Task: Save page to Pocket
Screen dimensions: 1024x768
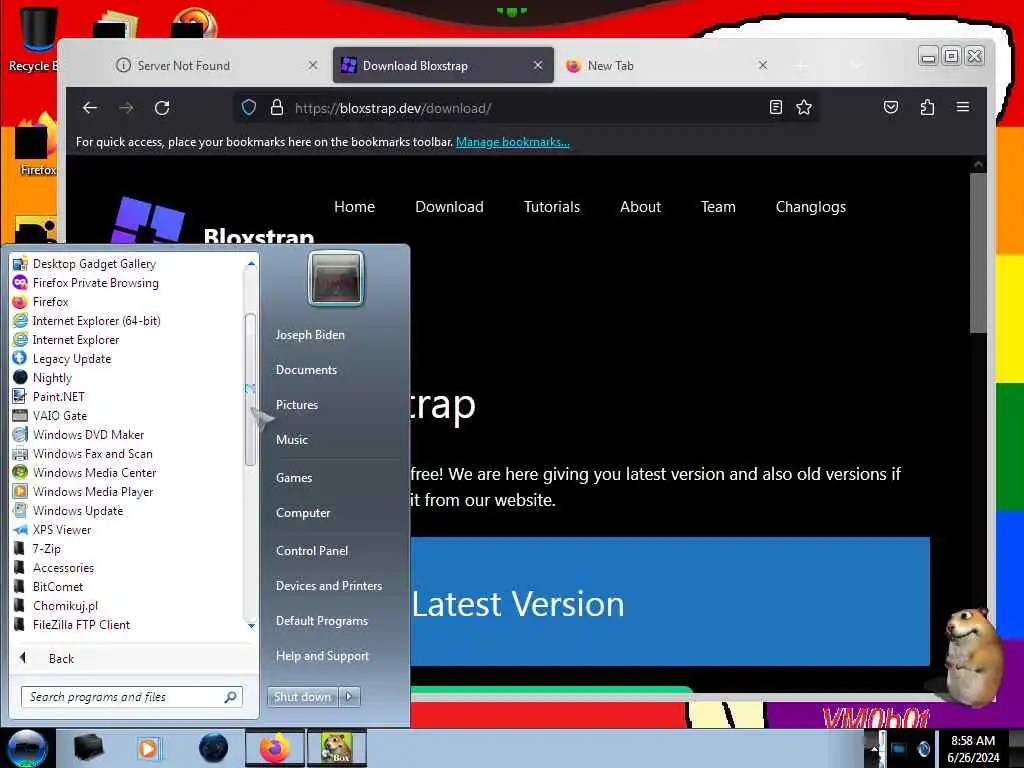Action: [x=891, y=107]
